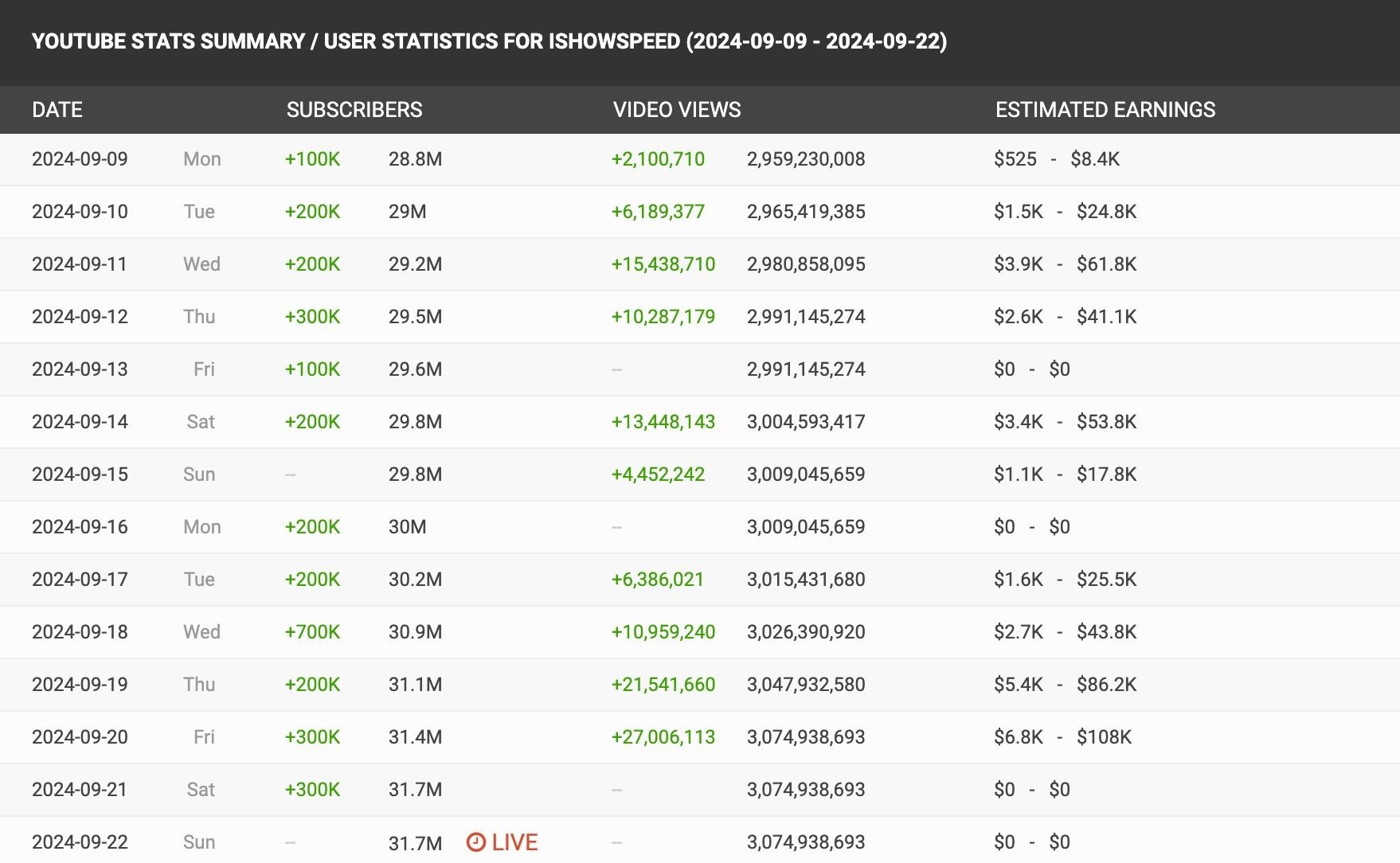Viewport: 1400px width, 863px height.
Task: Click the Thu label for 2024-09-12
Action: point(199,317)
